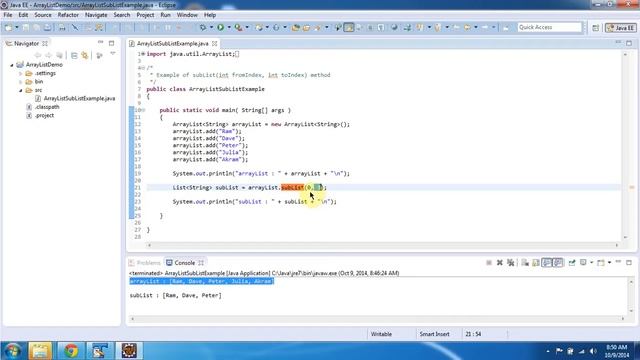Click the volume icon in system tray
640x360 pixels.
point(593,351)
